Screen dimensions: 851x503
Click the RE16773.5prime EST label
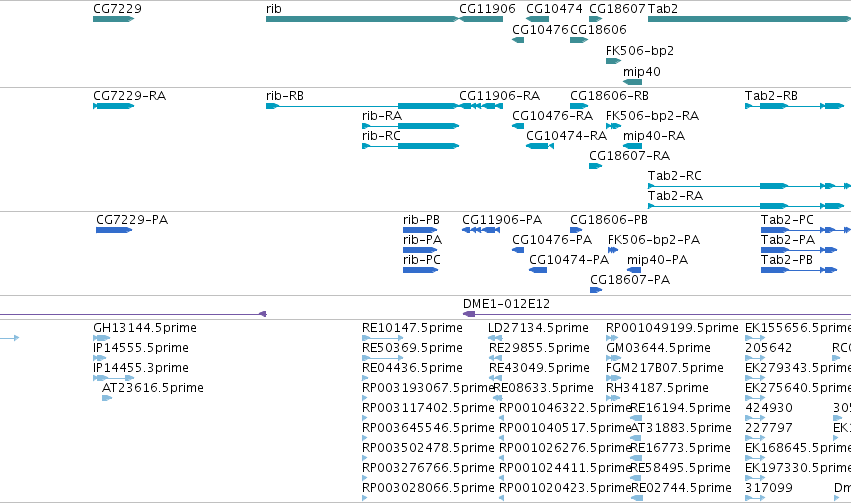click(x=681, y=448)
